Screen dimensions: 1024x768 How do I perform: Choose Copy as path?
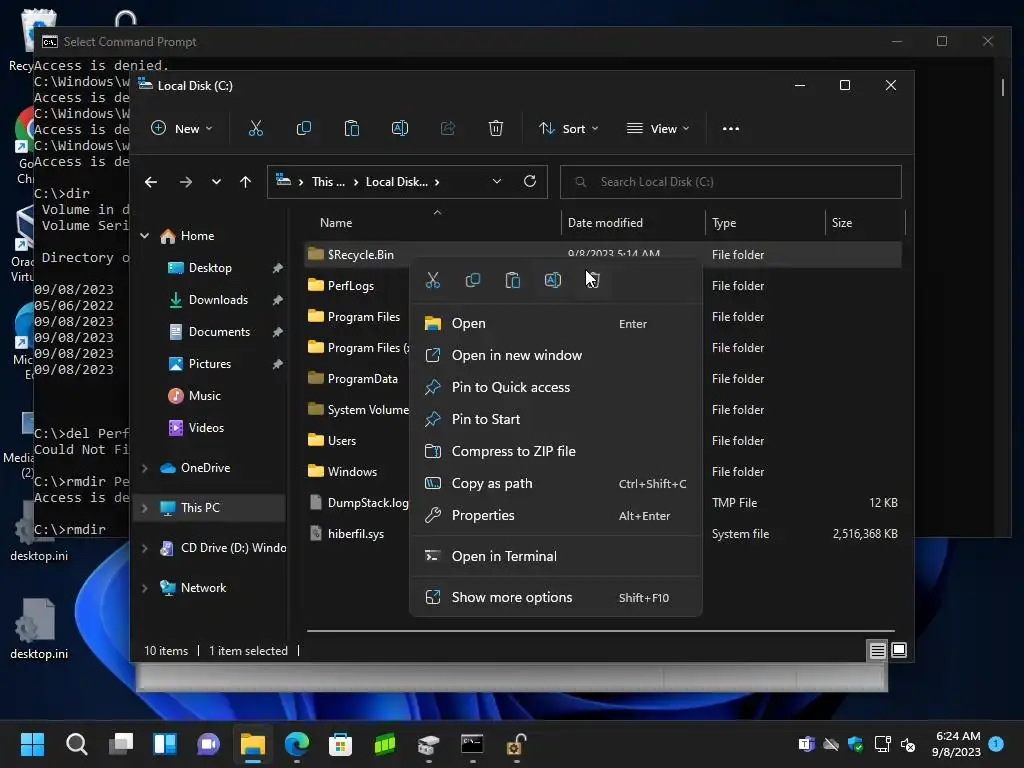(556, 483)
